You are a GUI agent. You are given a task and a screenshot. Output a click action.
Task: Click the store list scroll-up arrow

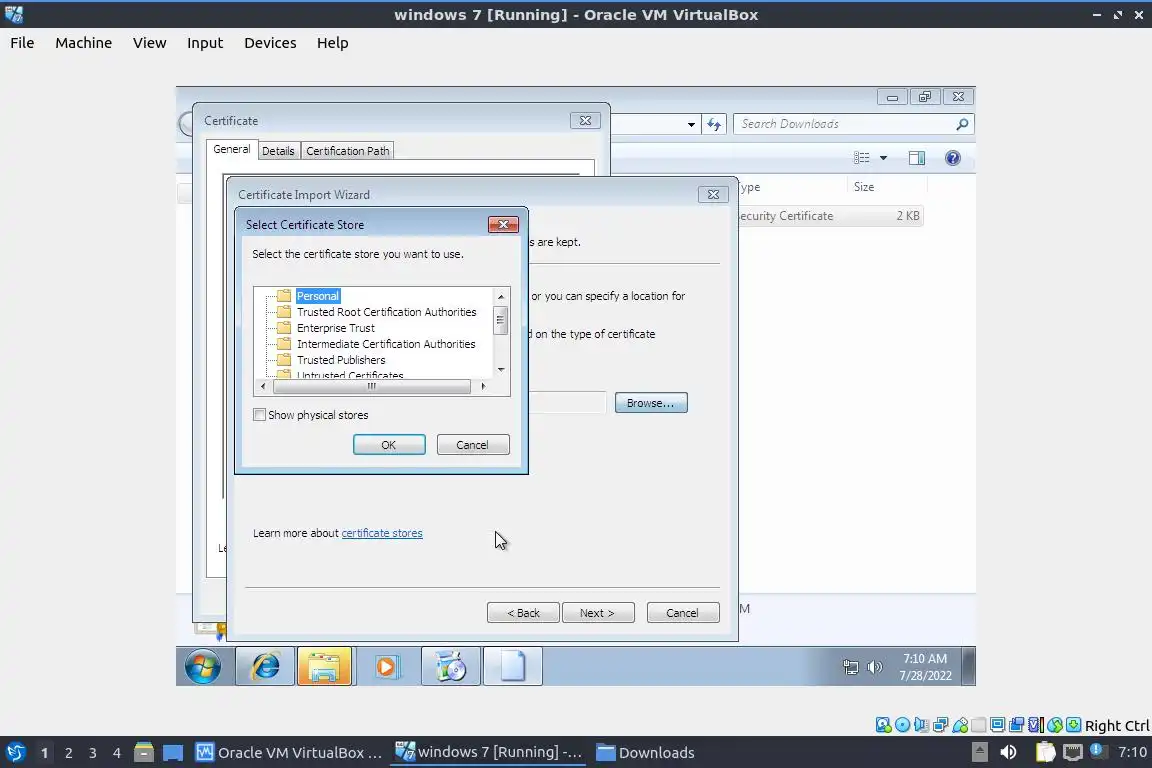click(x=501, y=296)
